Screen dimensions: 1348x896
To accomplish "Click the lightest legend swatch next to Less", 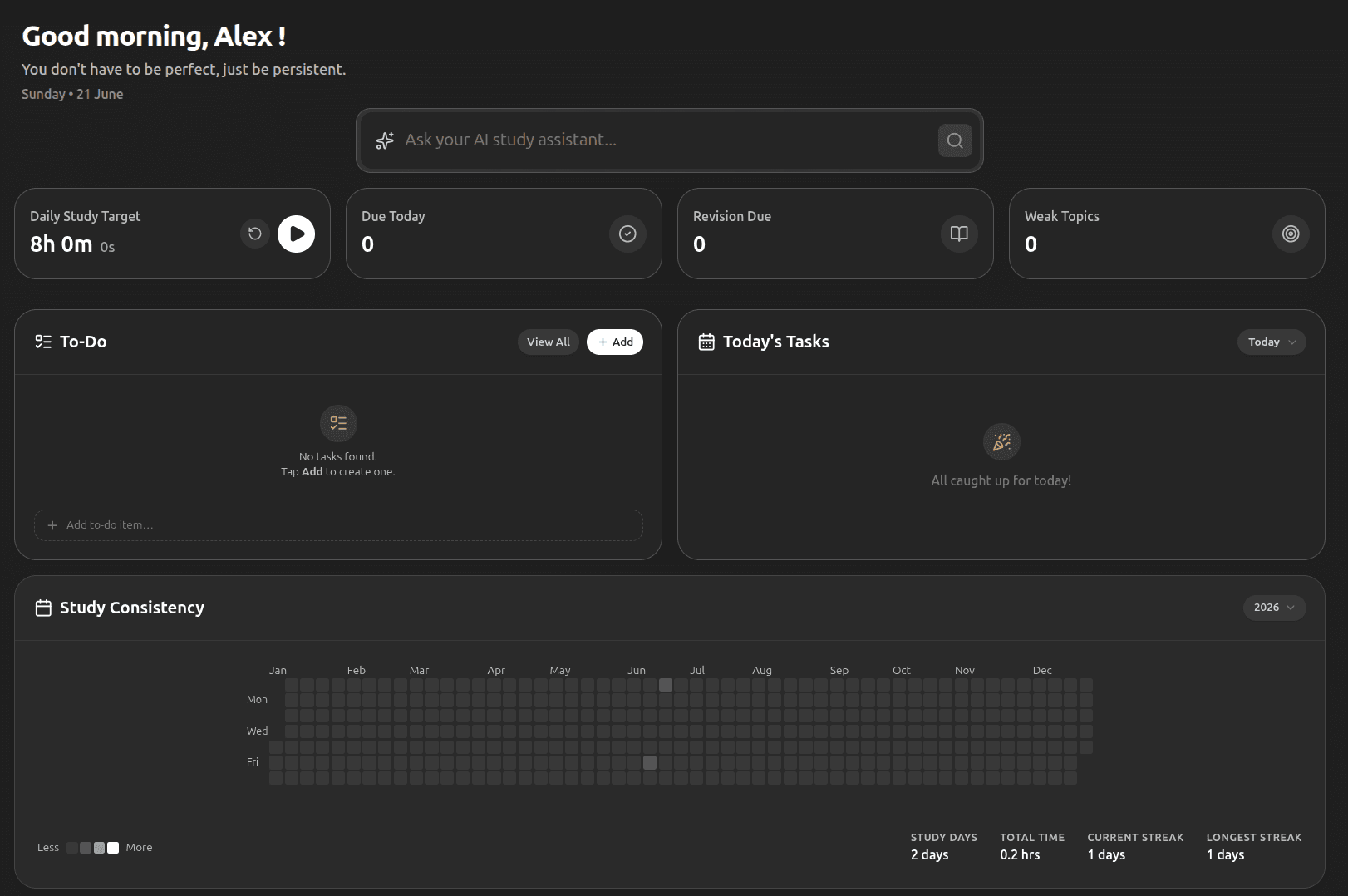I will [72, 848].
